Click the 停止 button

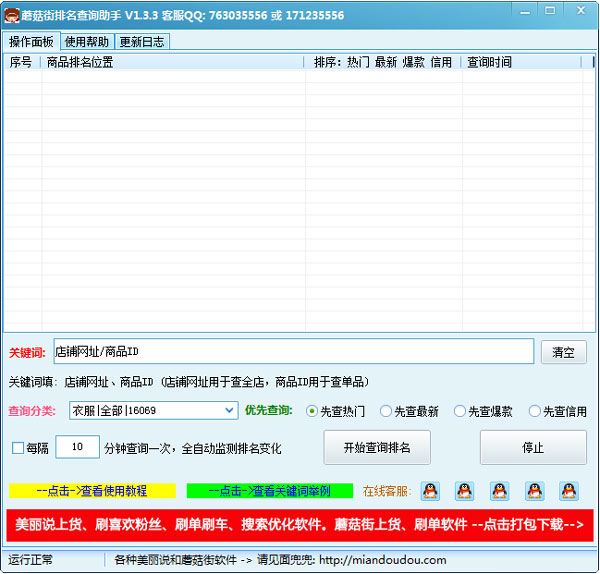tap(533, 447)
